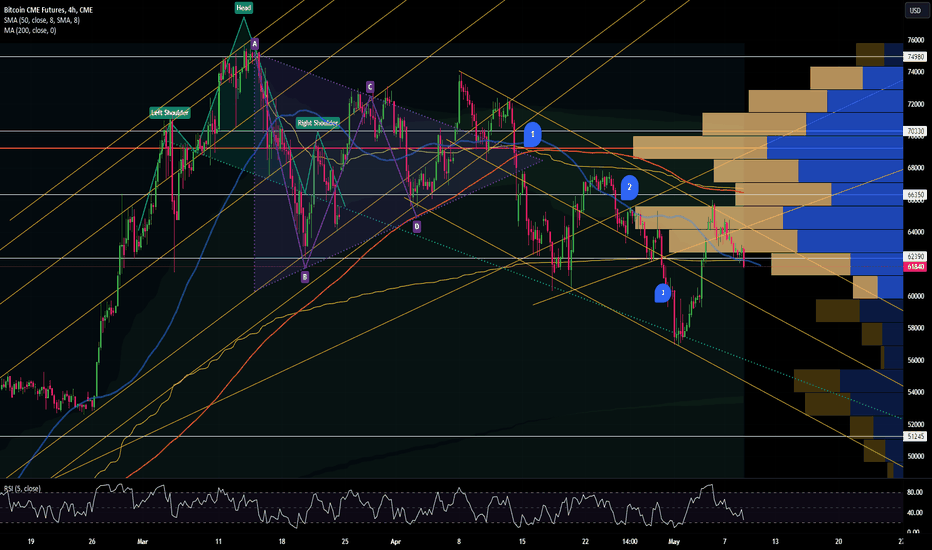This screenshot has height=550, width=932.
Task: Click the purple B point label
Action: click(x=305, y=277)
